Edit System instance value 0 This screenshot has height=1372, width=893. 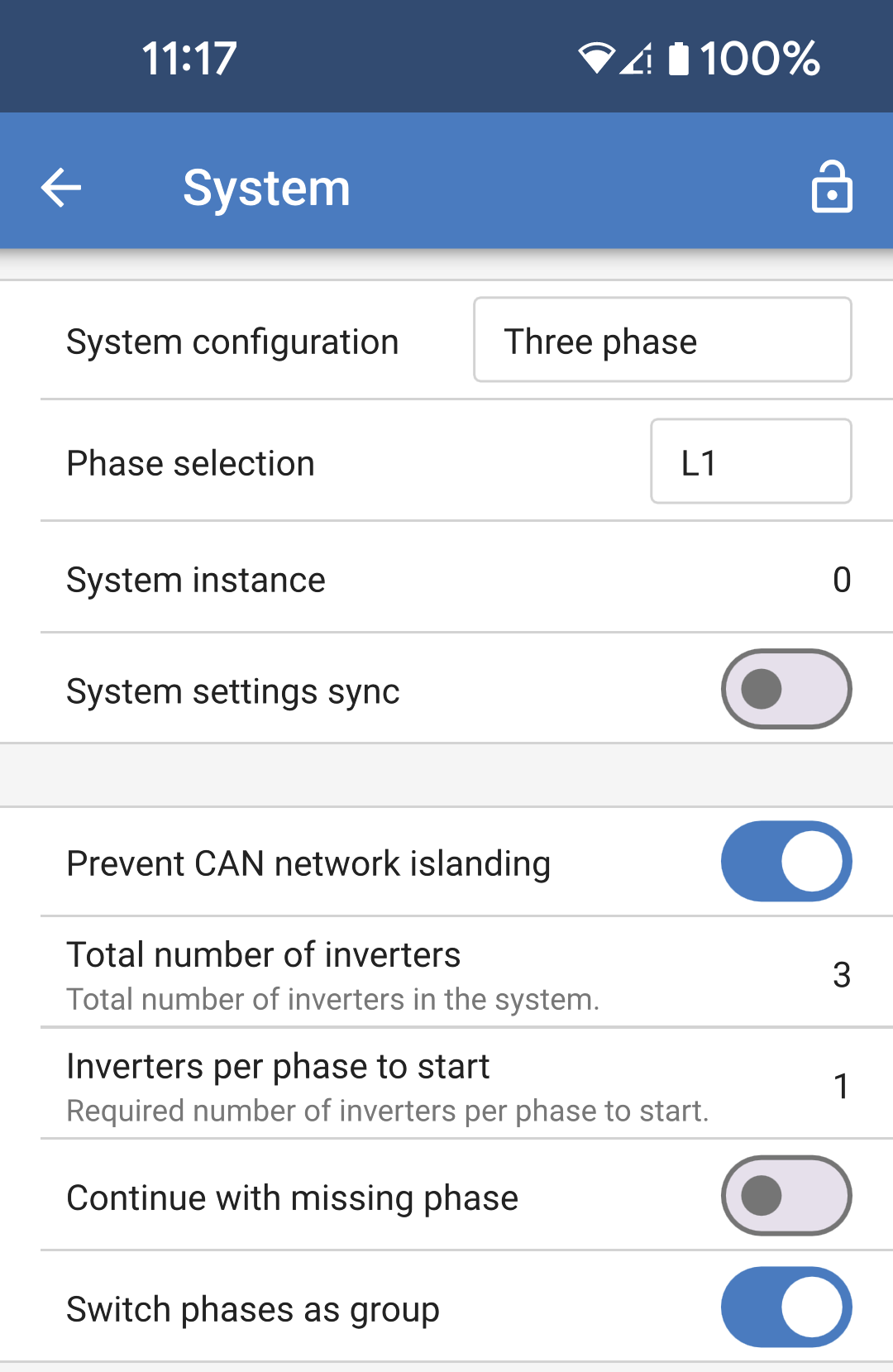pyautogui.click(x=841, y=580)
